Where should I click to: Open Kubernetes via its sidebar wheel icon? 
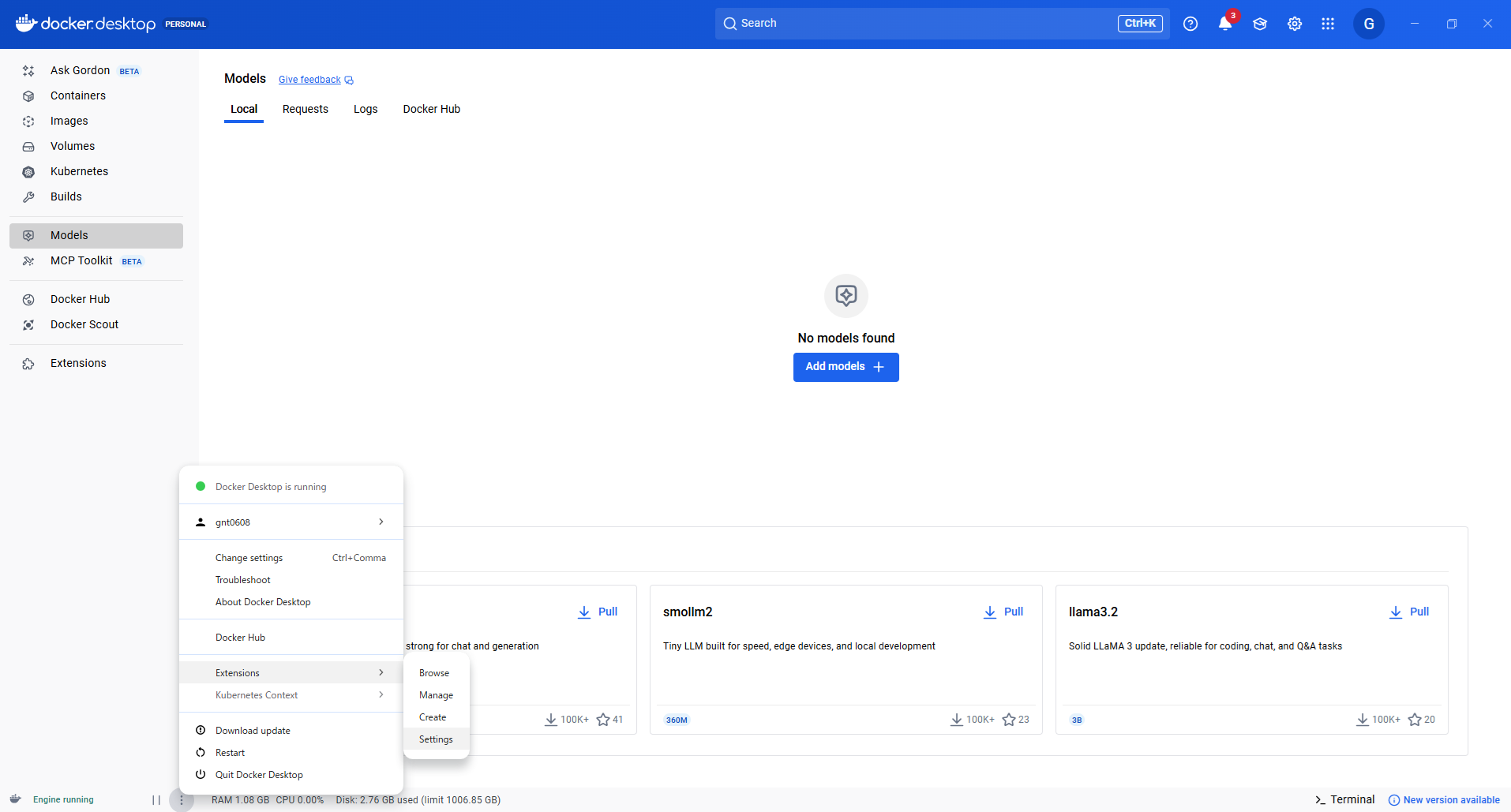[x=28, y=172]
